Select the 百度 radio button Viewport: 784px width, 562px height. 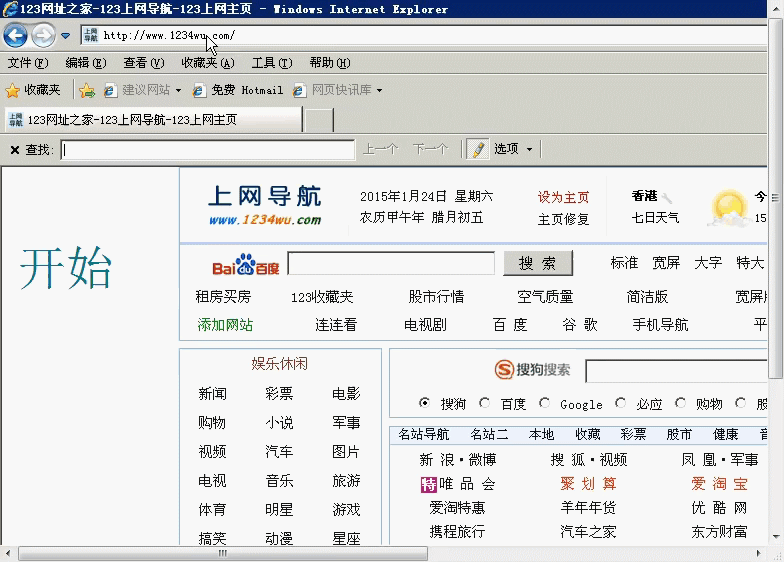pyautogui.click(x=484, y=402)
